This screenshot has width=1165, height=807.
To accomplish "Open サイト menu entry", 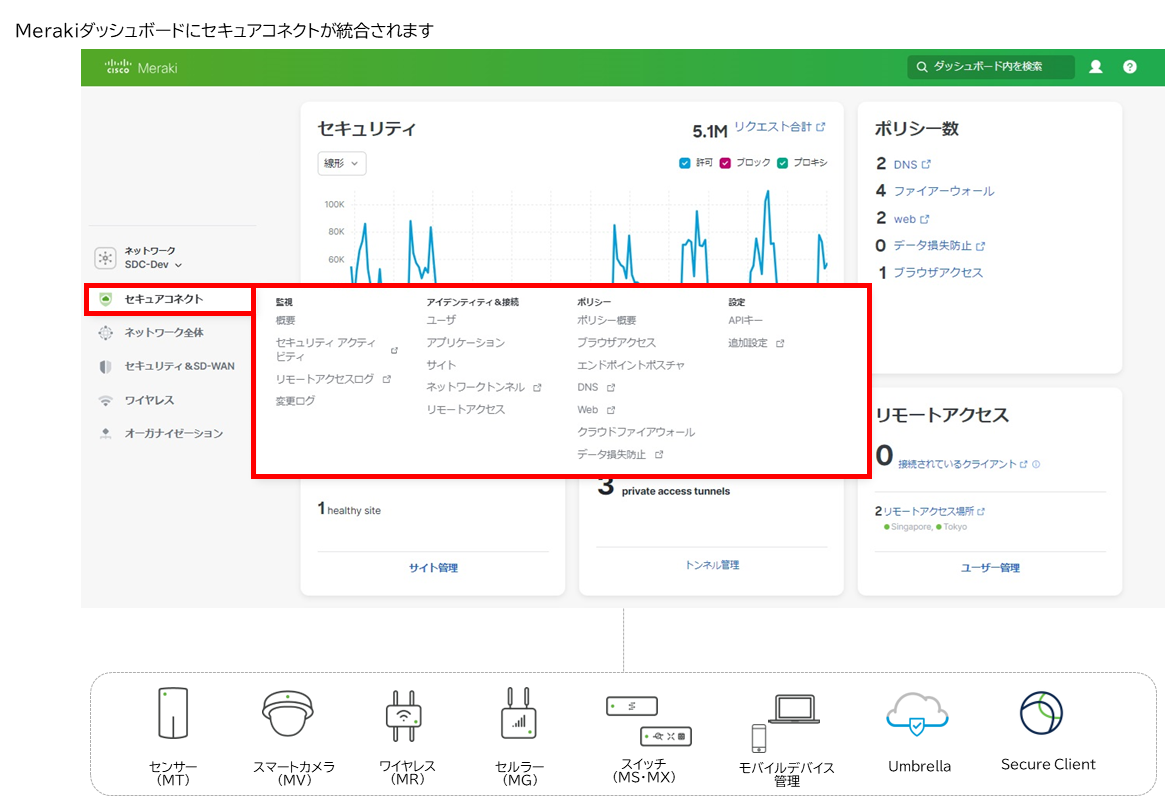I will coord(441,365).
